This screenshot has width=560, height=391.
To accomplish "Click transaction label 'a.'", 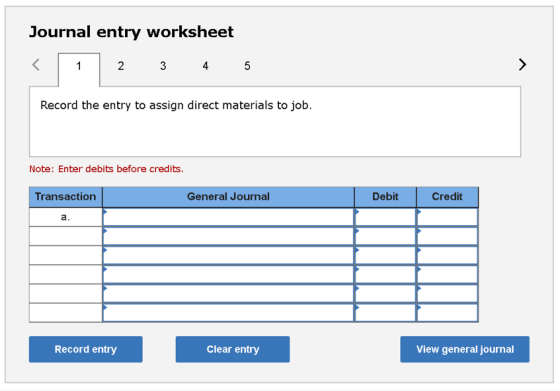I will (x=65, y=217).
